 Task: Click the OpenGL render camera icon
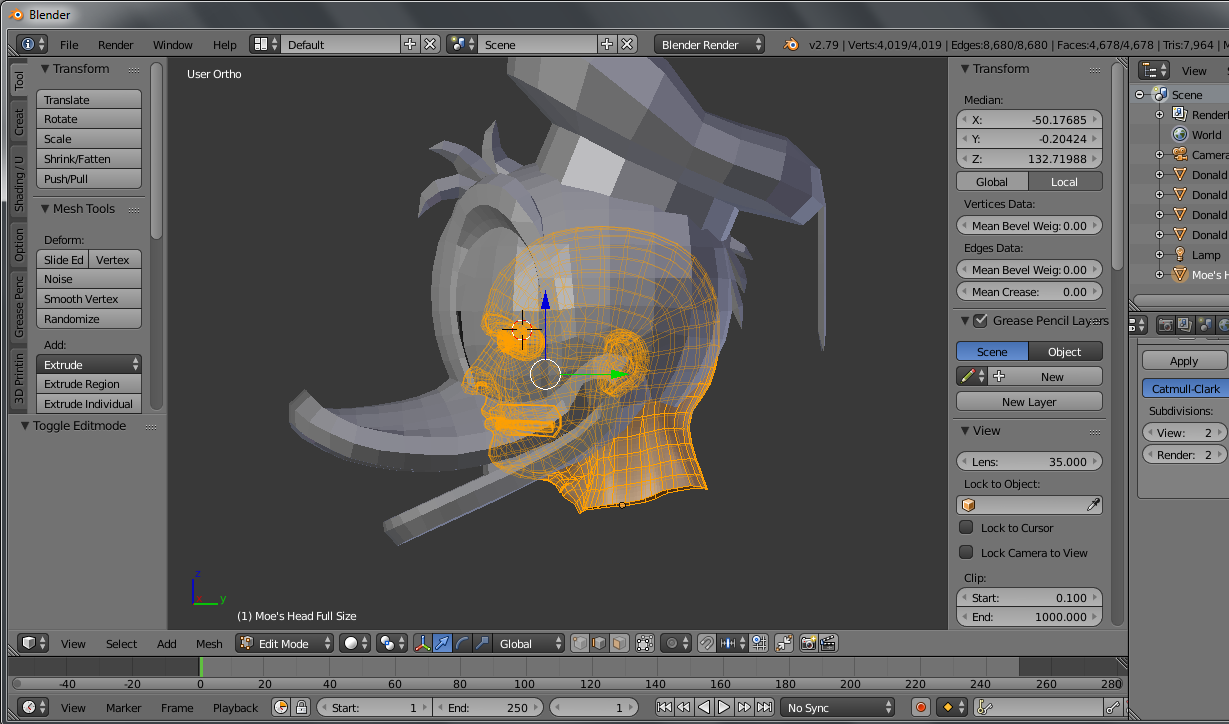pos(808,644)
